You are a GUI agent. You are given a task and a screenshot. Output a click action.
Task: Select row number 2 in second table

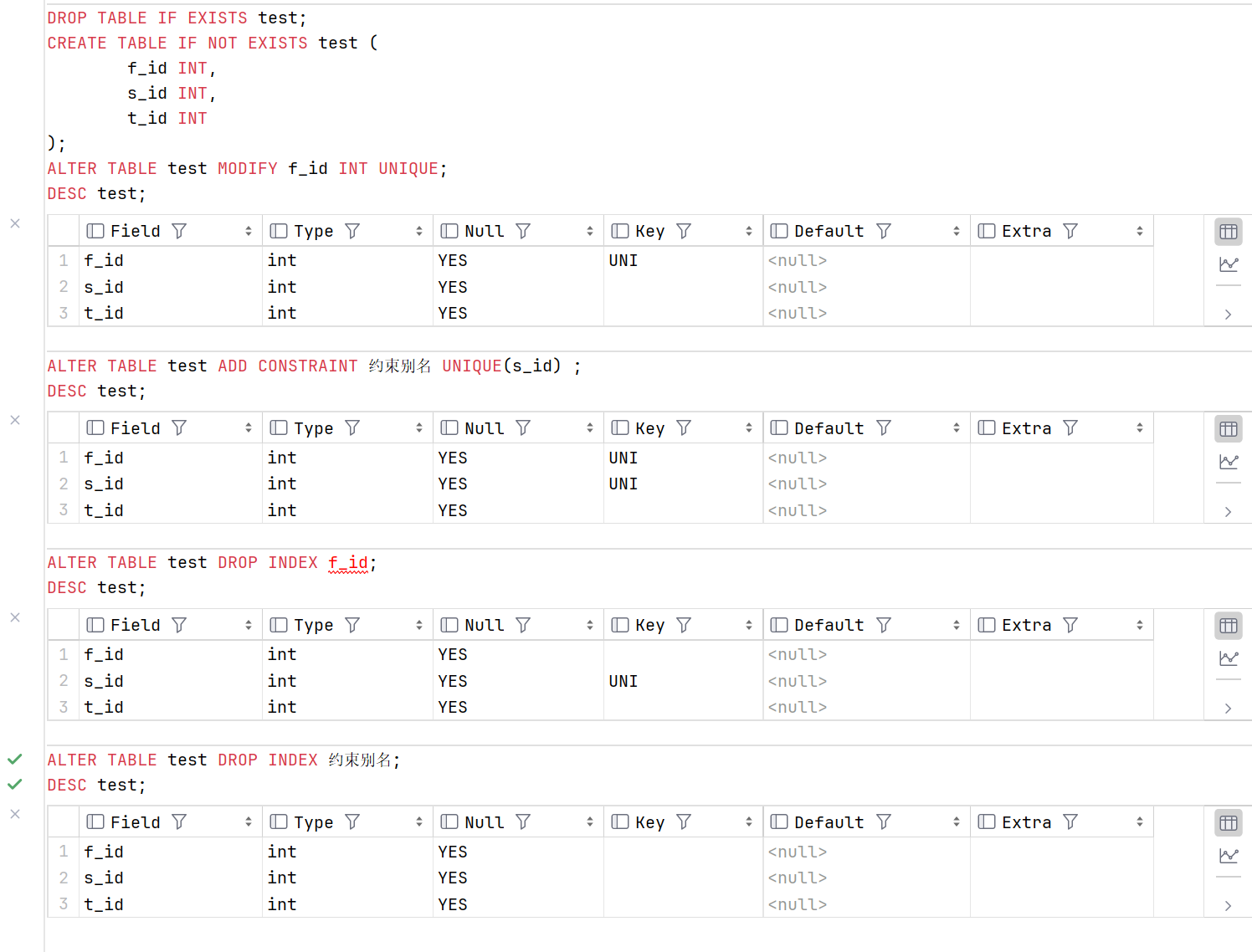(x=64, y=484)
